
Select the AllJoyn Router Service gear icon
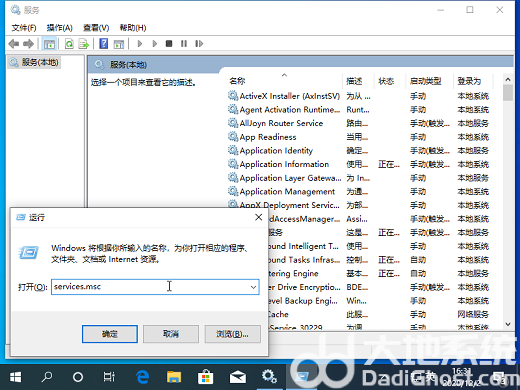(x=233, y=123)
